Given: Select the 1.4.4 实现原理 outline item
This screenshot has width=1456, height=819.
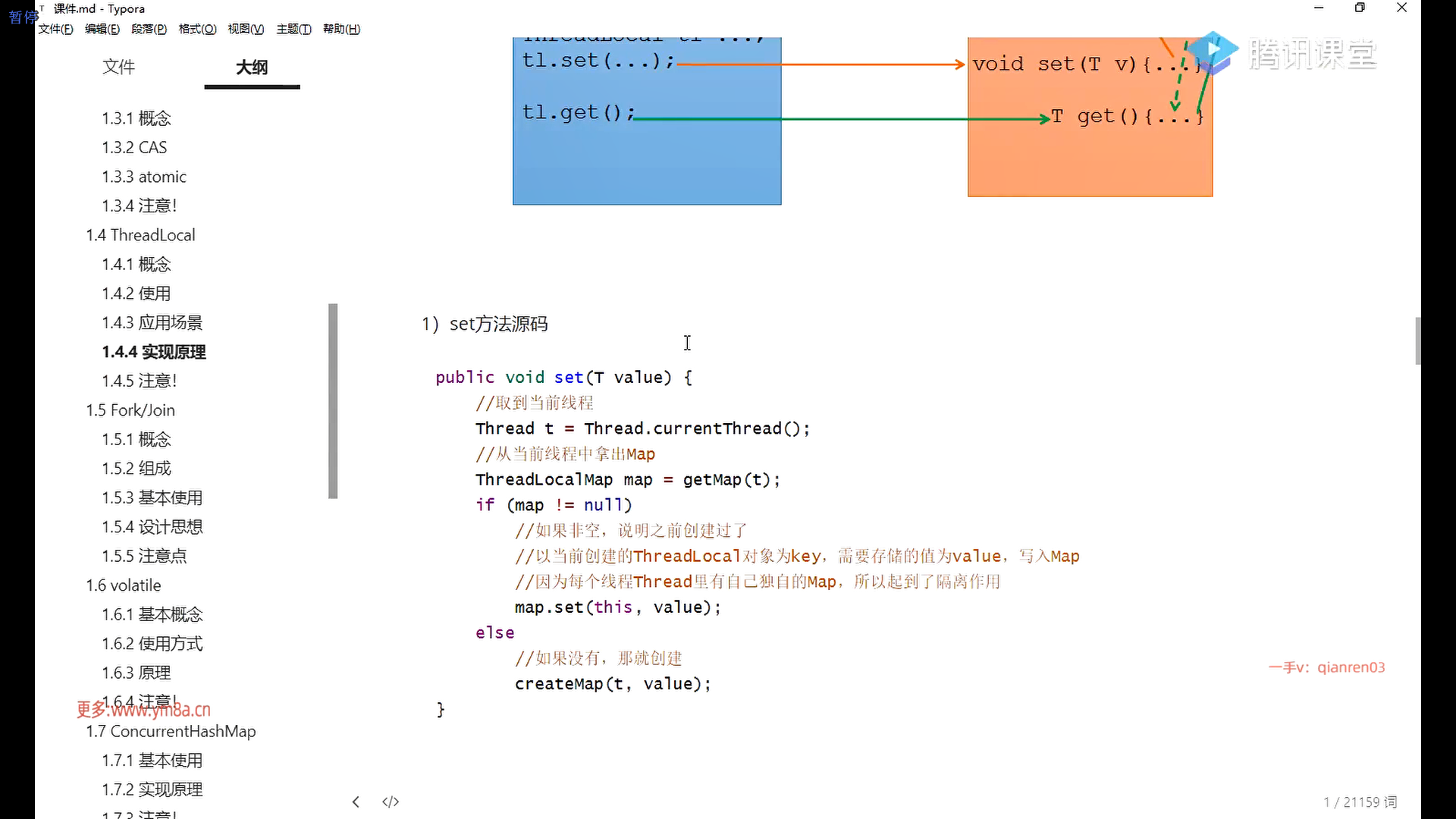Looking at the screenshot, I should pyautogui.click(x=154, y=352).
